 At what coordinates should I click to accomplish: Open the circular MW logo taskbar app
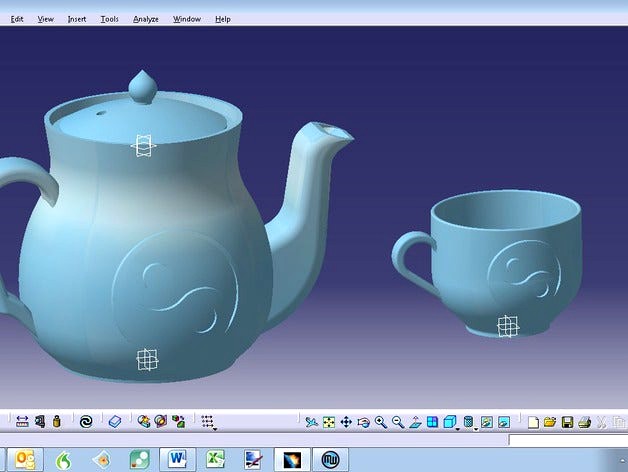click(330, 459)
